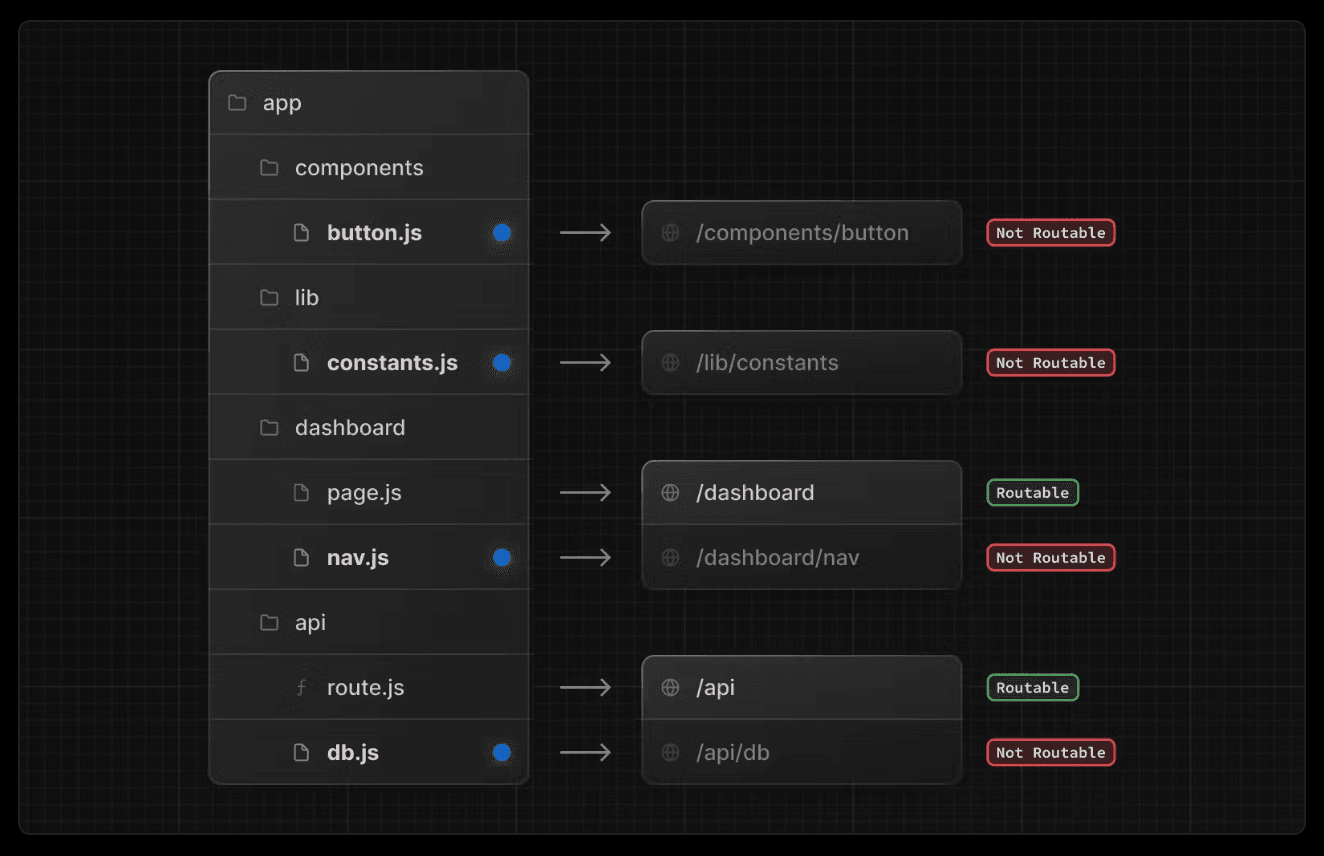Click the blue dot beside db.js

(x=502, y=753)
